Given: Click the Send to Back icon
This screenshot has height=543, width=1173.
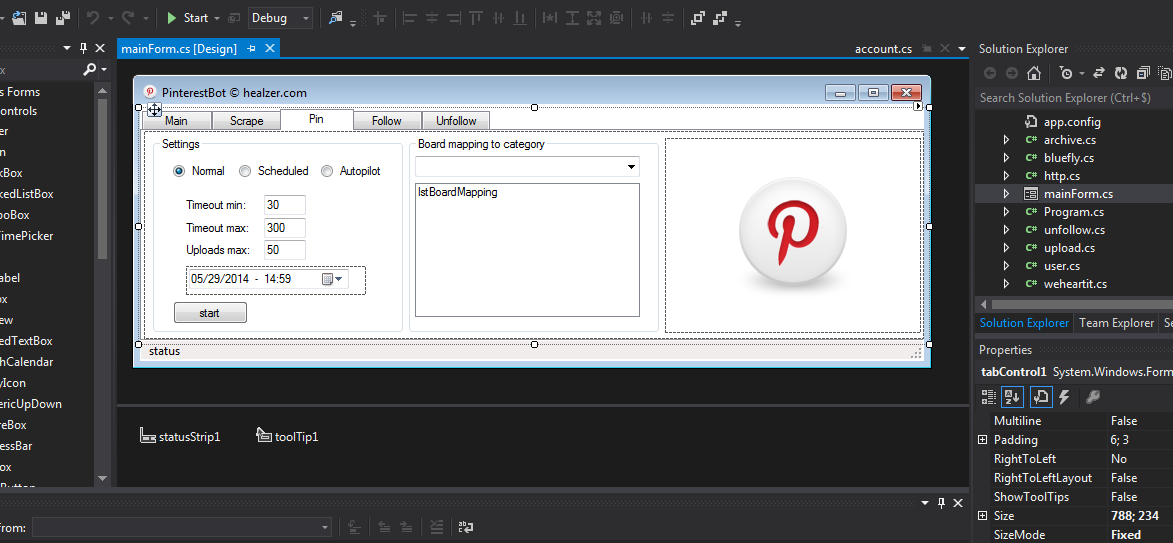Looking at the screenshot, I should (x=720, y=17).
